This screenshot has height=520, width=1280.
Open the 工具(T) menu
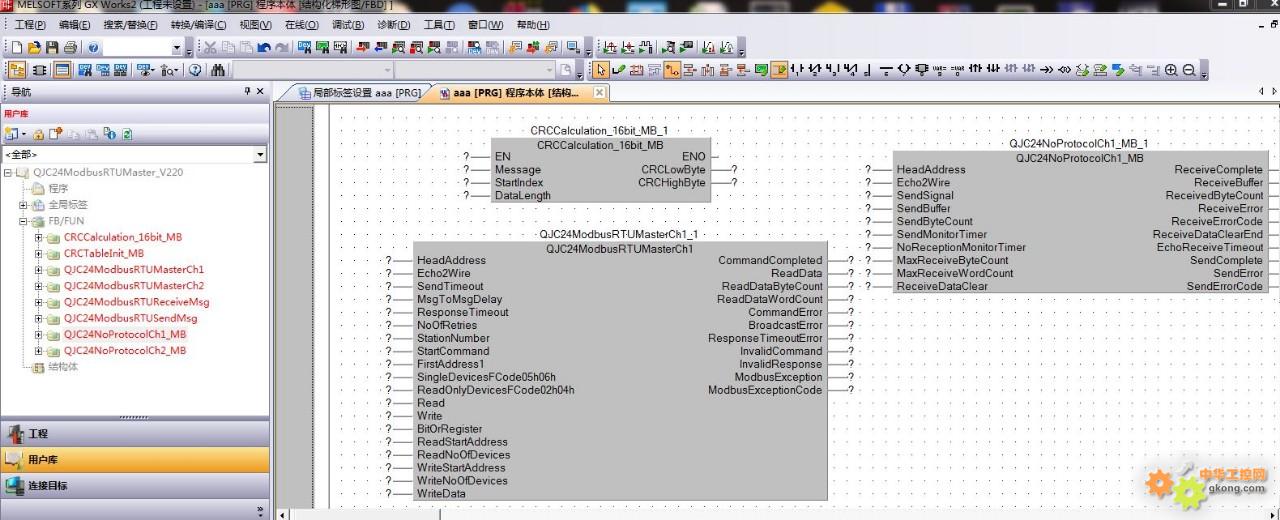point(440,25)
